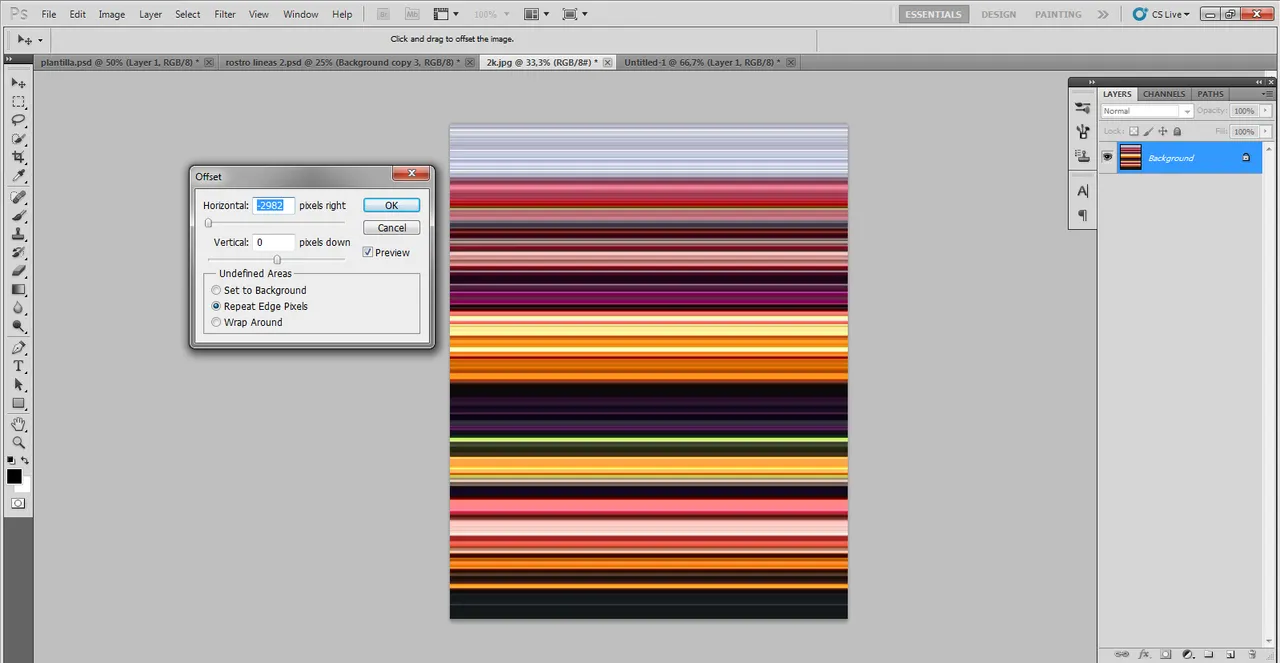This screenshot has height=663, width=1280.
Task: Open the blend mode Normal dropdown
Action: pos(1146,111)
